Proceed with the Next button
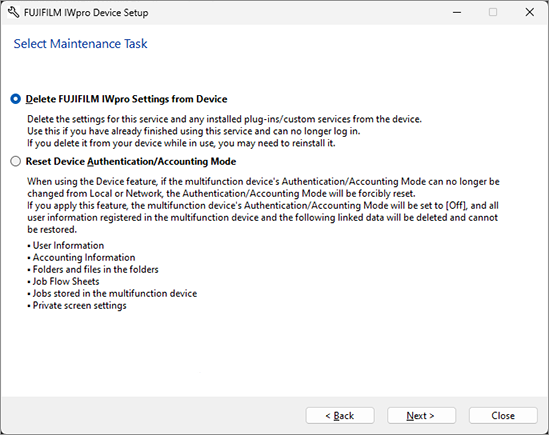The image size is (549, 435). pos(421,415)
